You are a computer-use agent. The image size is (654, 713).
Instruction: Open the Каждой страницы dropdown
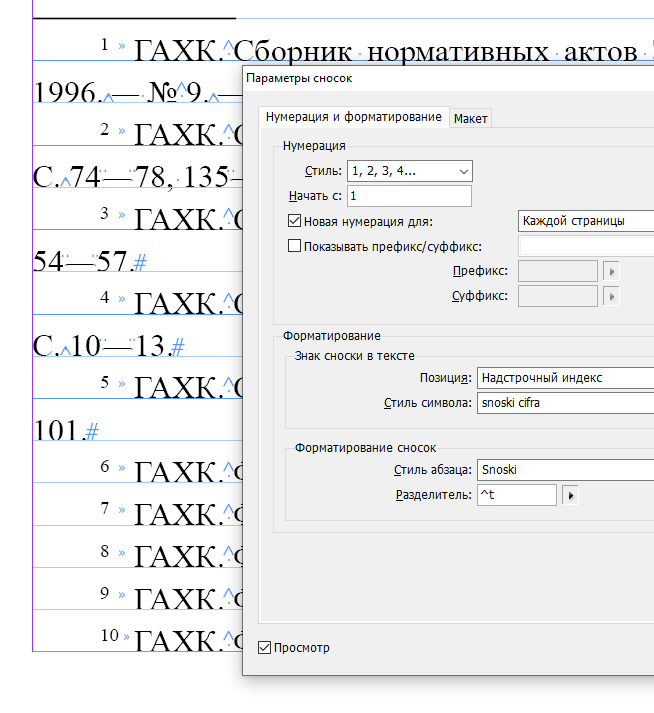586,221
